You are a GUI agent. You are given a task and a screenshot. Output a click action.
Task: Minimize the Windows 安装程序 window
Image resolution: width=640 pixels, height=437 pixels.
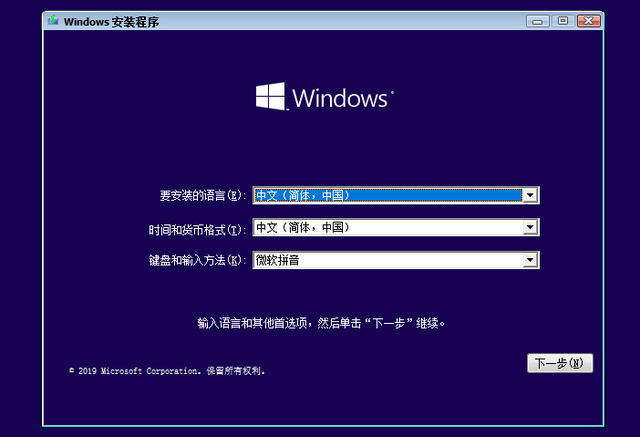[x=538, y=21]
